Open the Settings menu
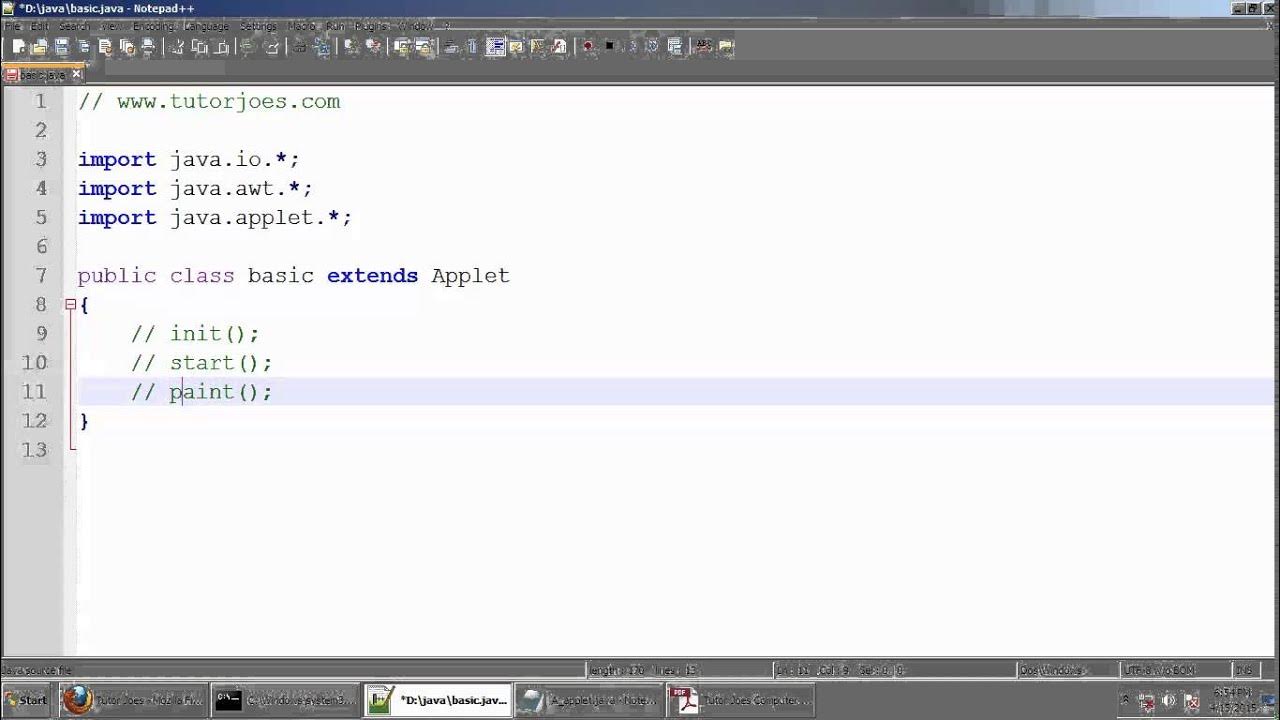 click(259, 26)
